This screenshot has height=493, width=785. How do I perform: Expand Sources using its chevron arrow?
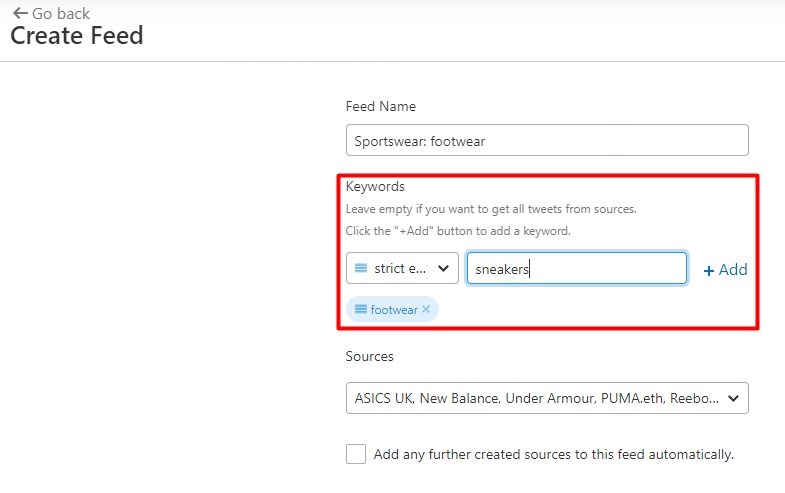[733, 398]
